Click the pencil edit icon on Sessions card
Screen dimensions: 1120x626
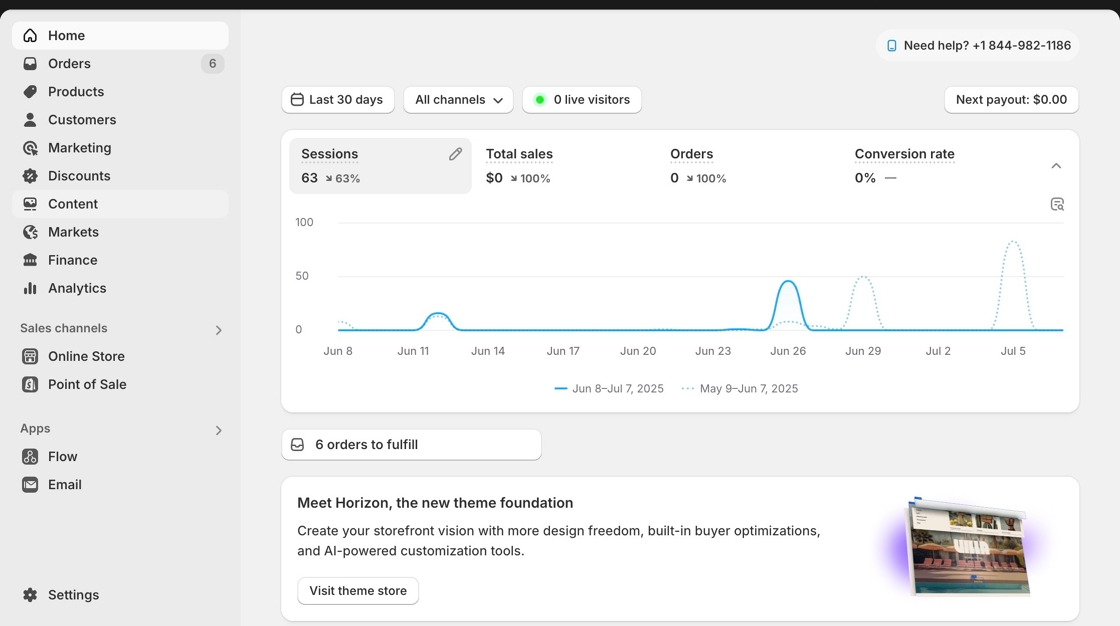point(455,154)
